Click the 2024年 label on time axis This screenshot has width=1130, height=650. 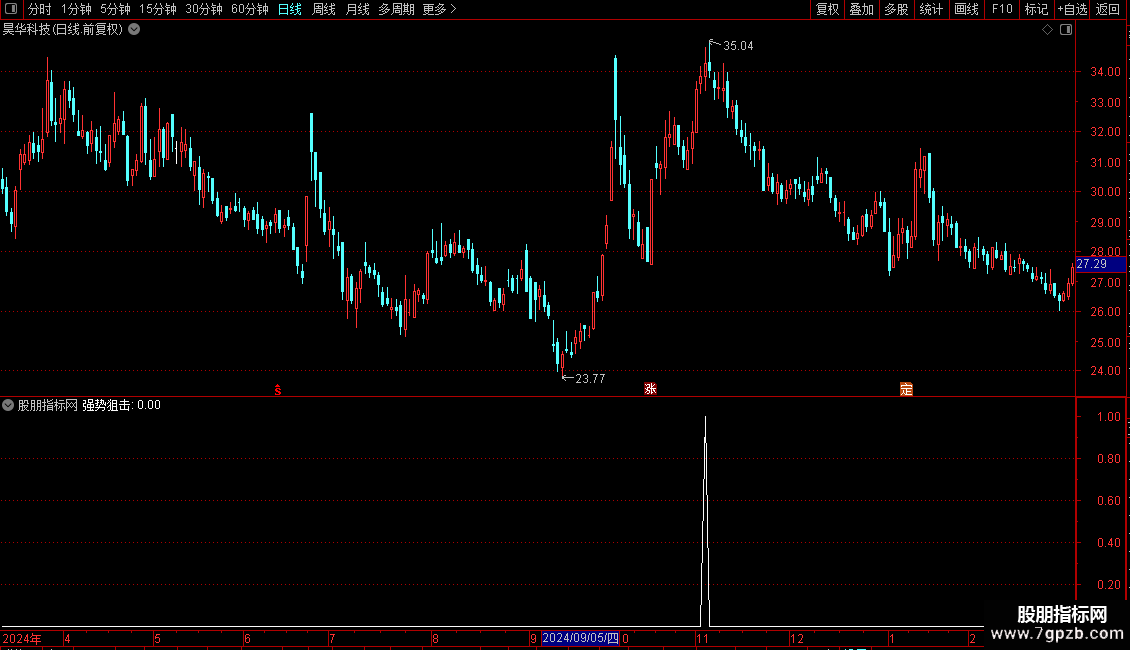pos(22,639)
